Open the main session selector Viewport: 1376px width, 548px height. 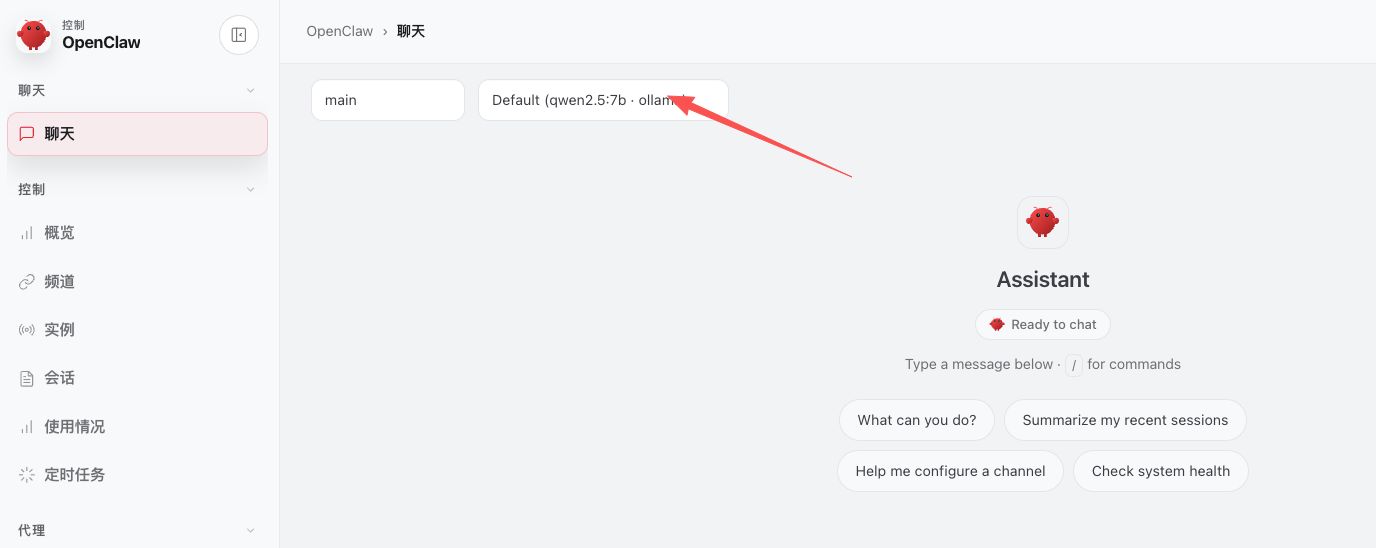point(387,100)
